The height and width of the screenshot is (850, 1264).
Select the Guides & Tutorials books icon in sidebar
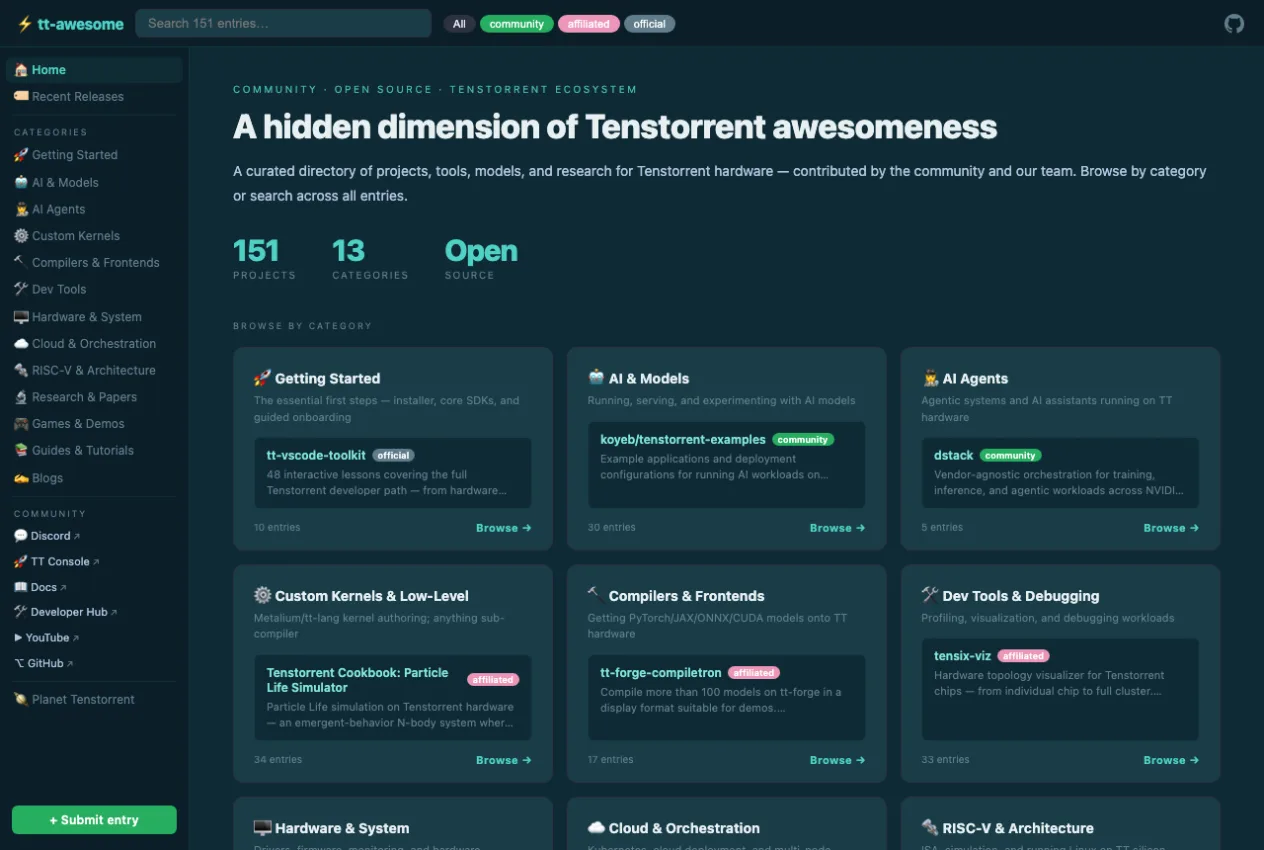click(21, 450)
